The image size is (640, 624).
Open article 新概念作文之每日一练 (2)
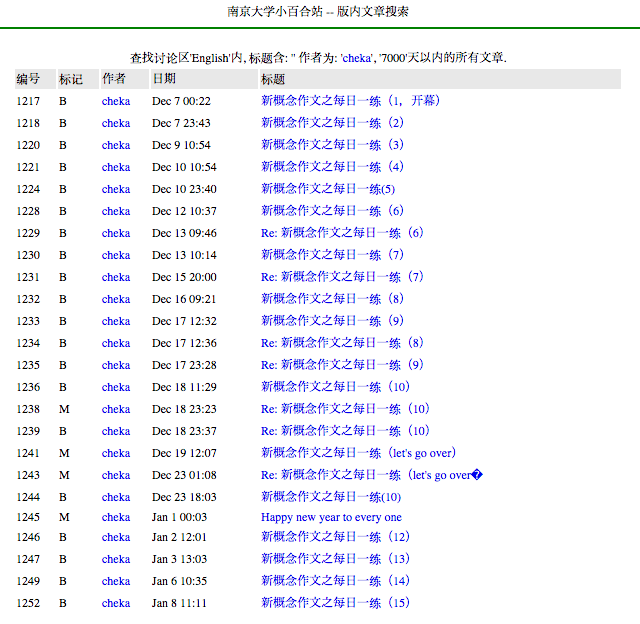point(332,123)
